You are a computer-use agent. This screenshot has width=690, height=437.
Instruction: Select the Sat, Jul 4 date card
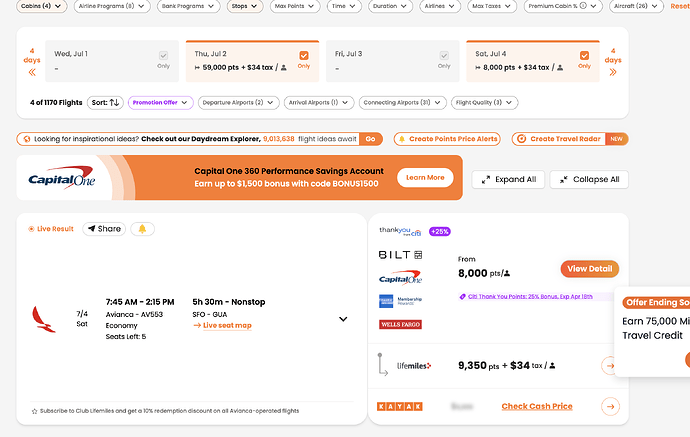tap(533, 61)
